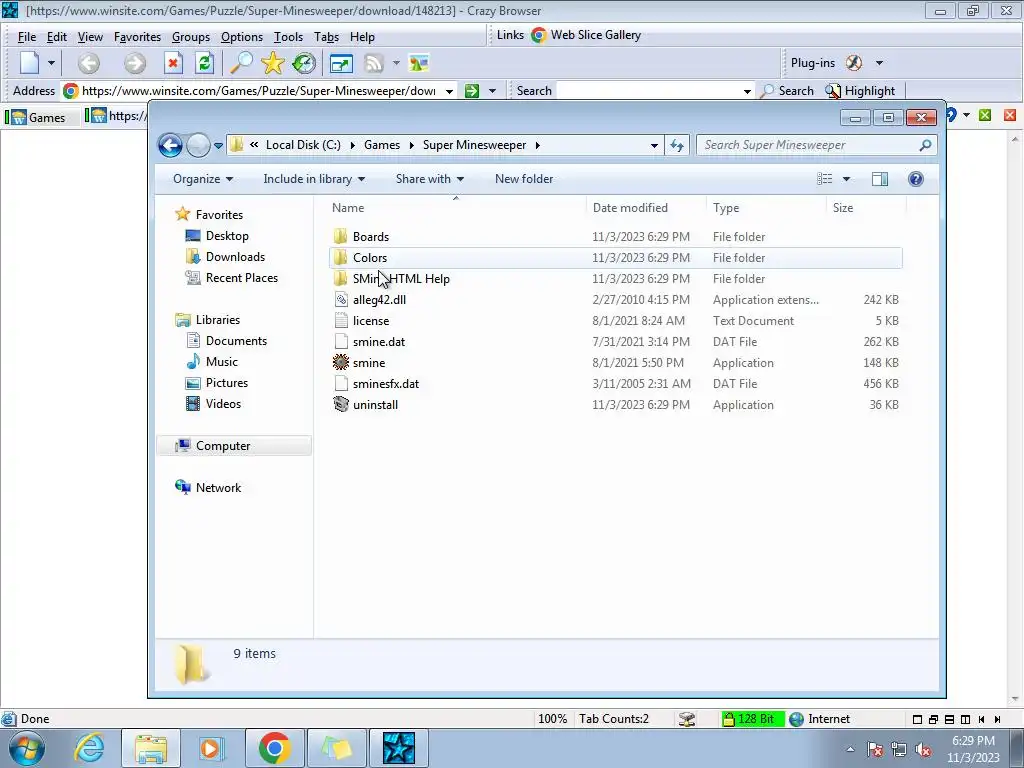This screenshot has width=1024, height=768.
Task: Click Local Disk (C:) in the breadcrumb path
Action: click(303, 145)
